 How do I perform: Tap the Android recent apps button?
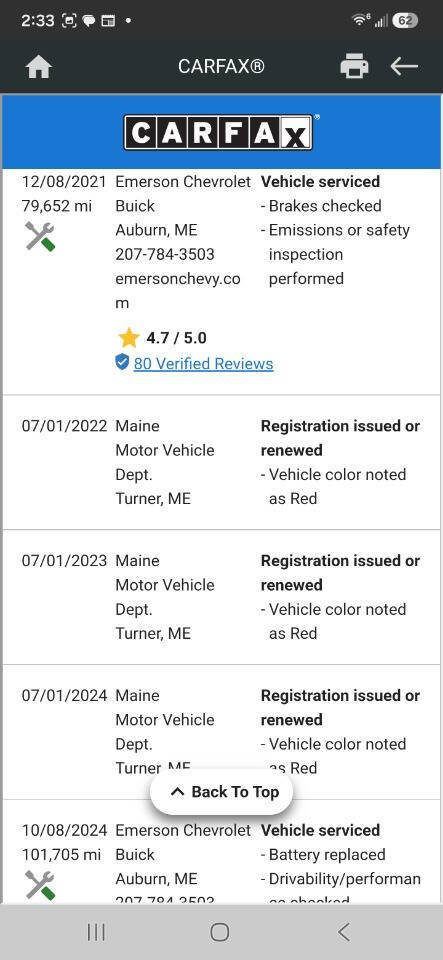pos(96,932)
